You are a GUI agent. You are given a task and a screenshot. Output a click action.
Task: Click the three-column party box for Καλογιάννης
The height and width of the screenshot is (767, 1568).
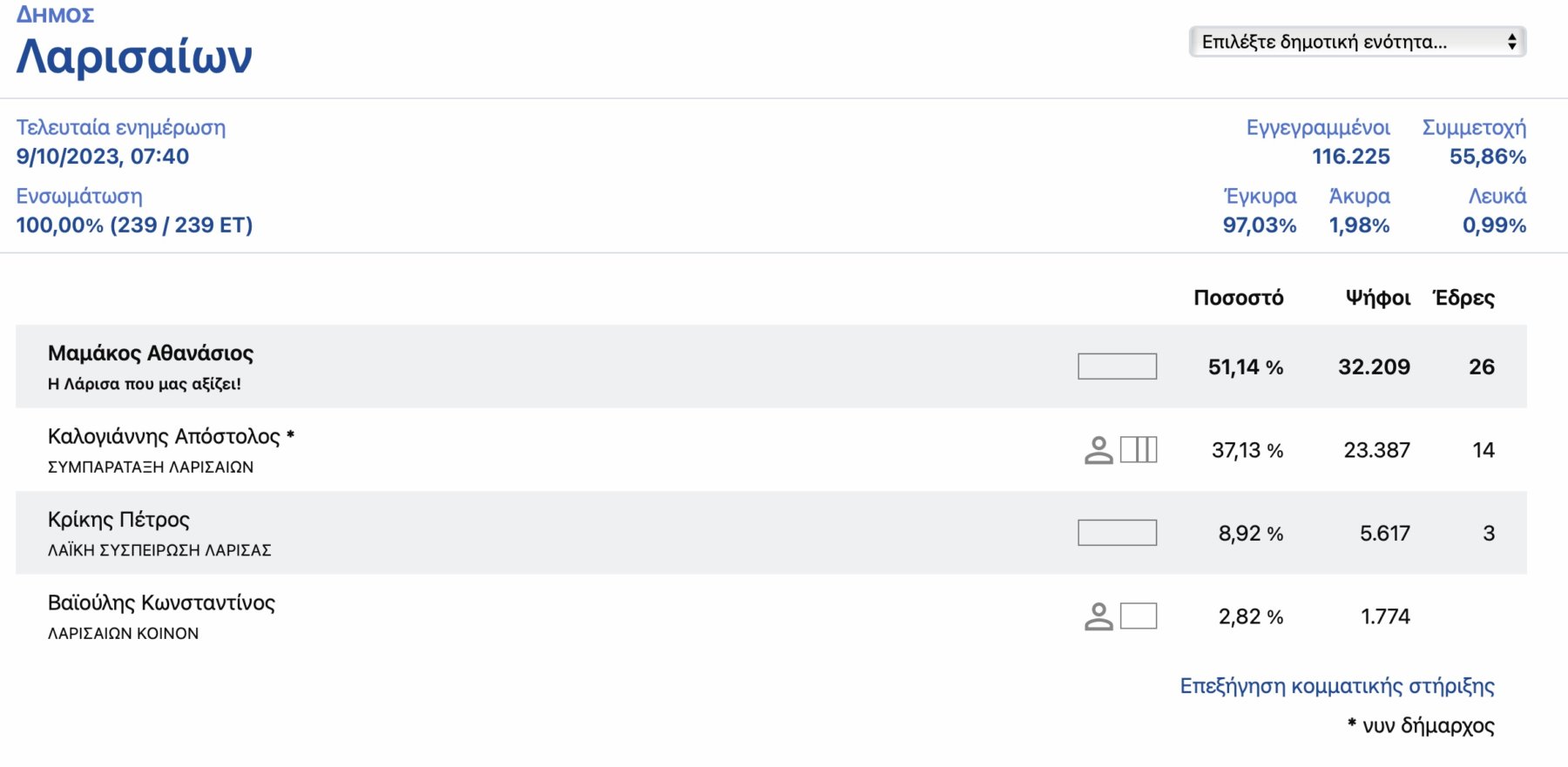point(1139,450)
